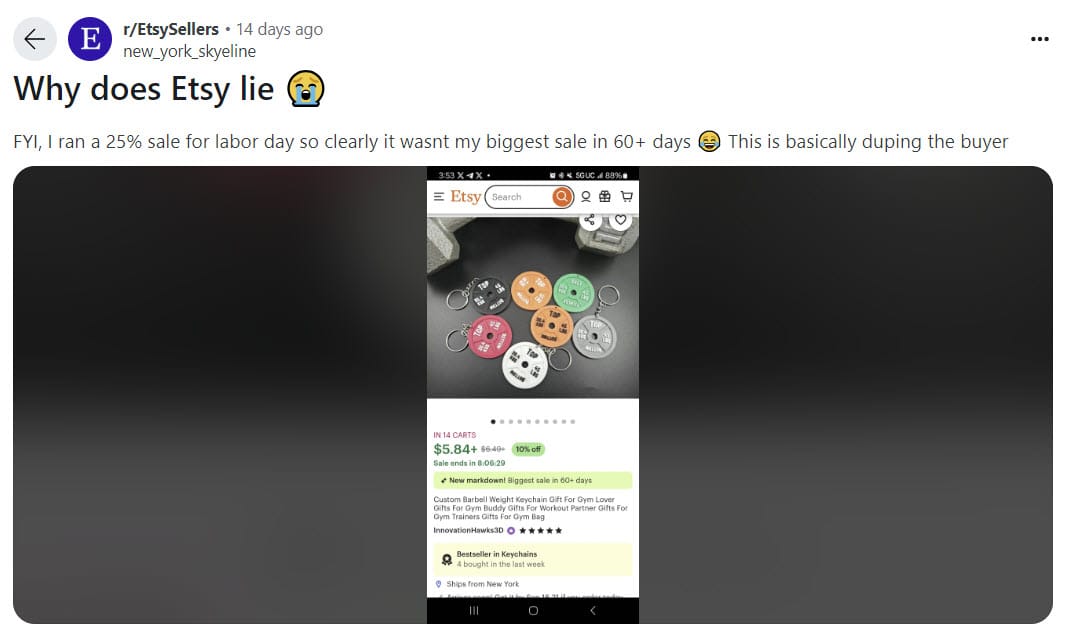The height and width of the screenshot is (632, 1066).
Task: Open the Etsy gift icon
Action: coord(605,196)
